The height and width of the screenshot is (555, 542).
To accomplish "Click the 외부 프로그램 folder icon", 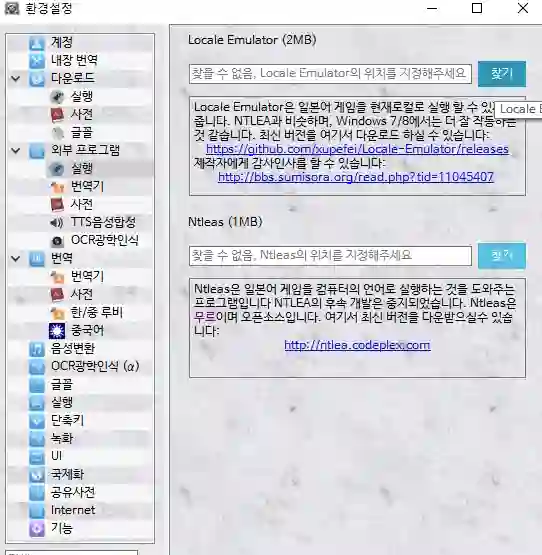I will (36, 151).
